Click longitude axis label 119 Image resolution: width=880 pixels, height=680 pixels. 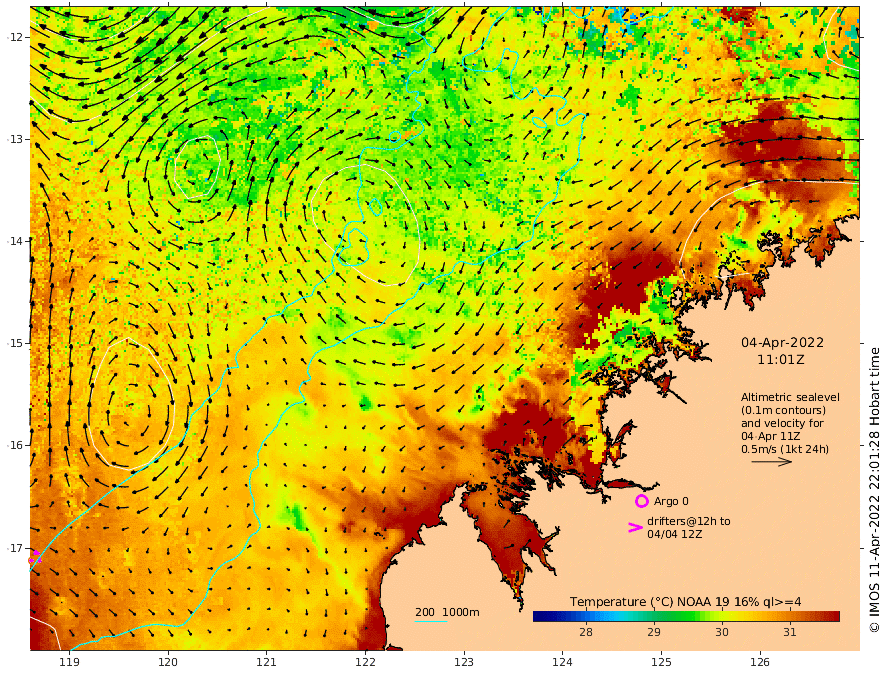[70, 662]
